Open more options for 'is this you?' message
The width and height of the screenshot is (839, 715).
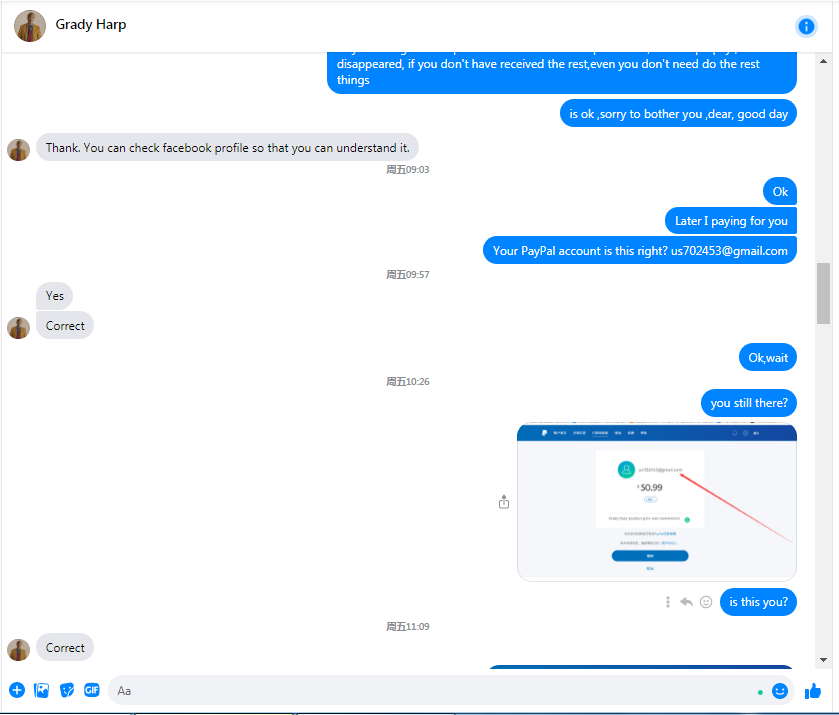pos(667,602)
